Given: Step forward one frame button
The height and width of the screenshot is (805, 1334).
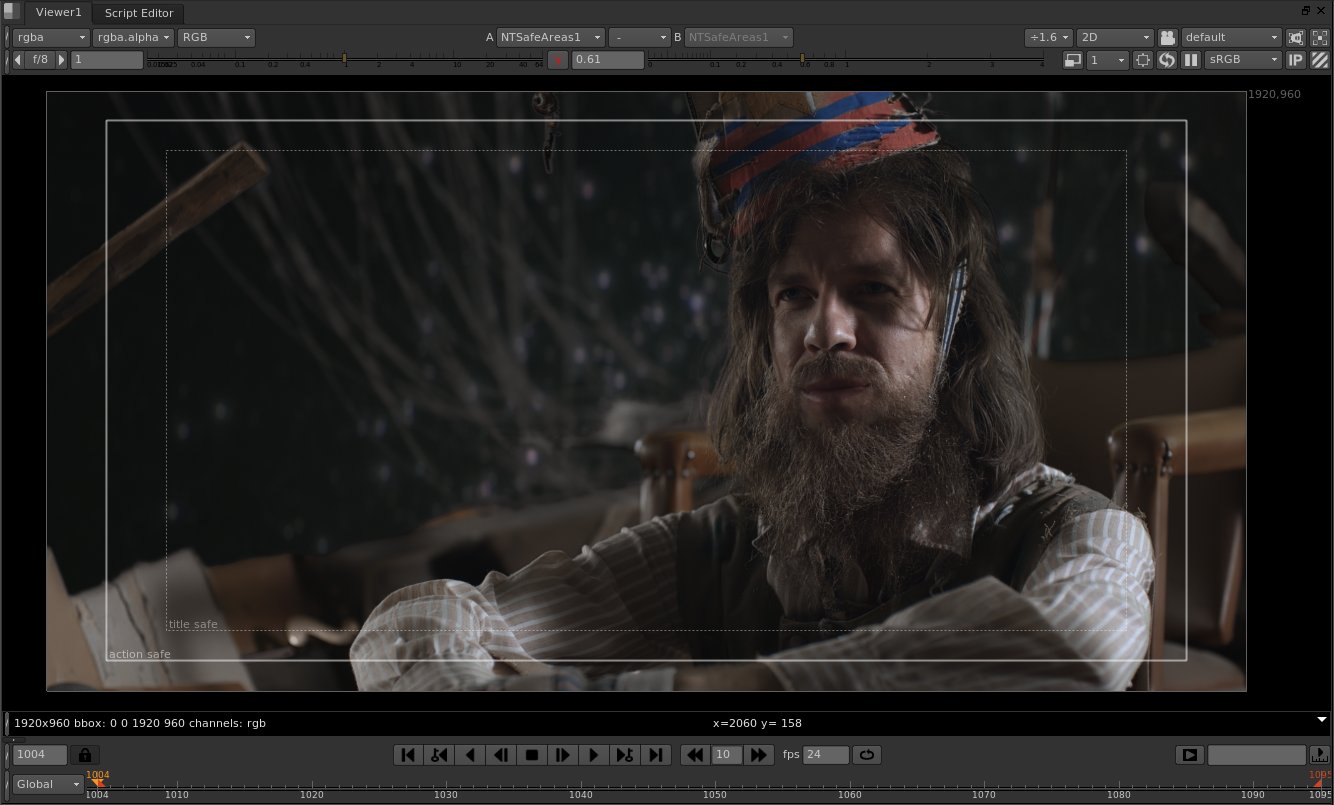Looking at the screenshot, I should [x=563, y=755].
